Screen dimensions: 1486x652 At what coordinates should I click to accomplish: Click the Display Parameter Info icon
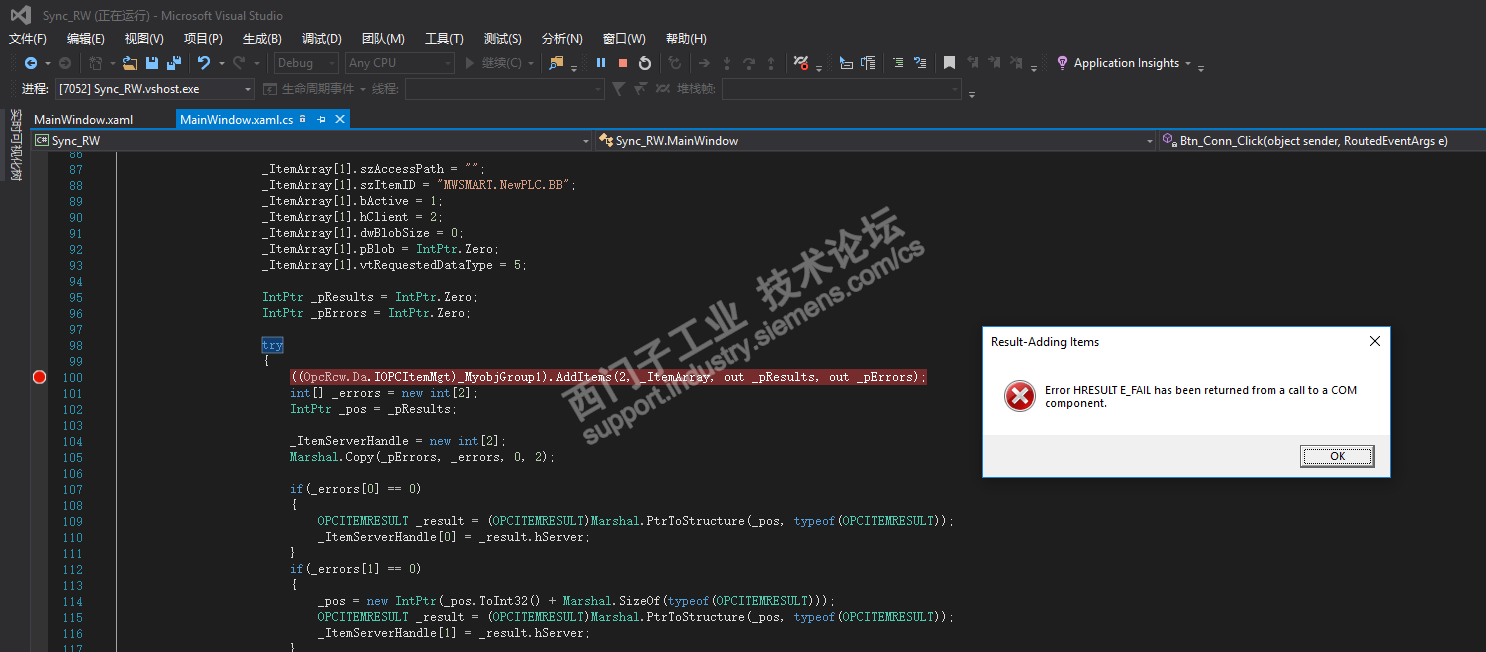pyautogui.click(x=868, y=63)
